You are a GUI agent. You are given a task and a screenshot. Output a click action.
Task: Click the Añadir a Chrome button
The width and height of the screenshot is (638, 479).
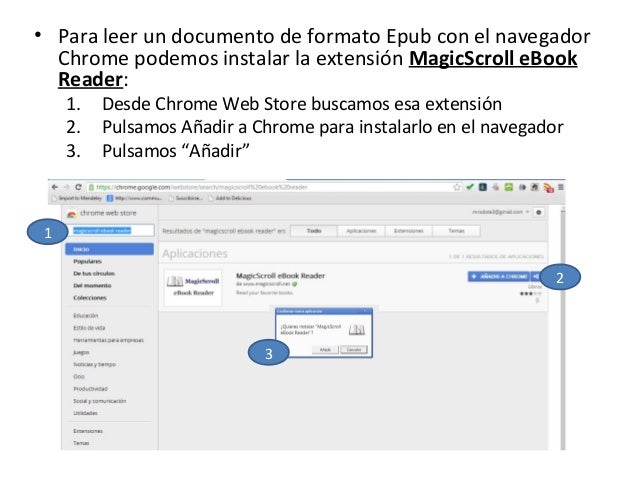pyautogui.click(x=499, y=277)
